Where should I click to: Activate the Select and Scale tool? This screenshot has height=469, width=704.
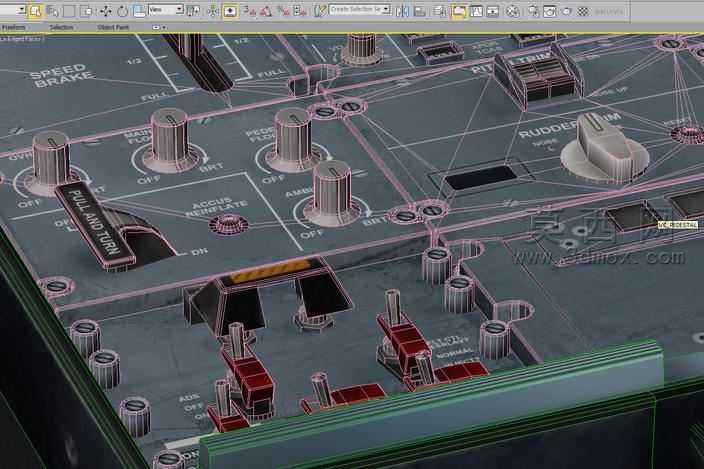139,11
